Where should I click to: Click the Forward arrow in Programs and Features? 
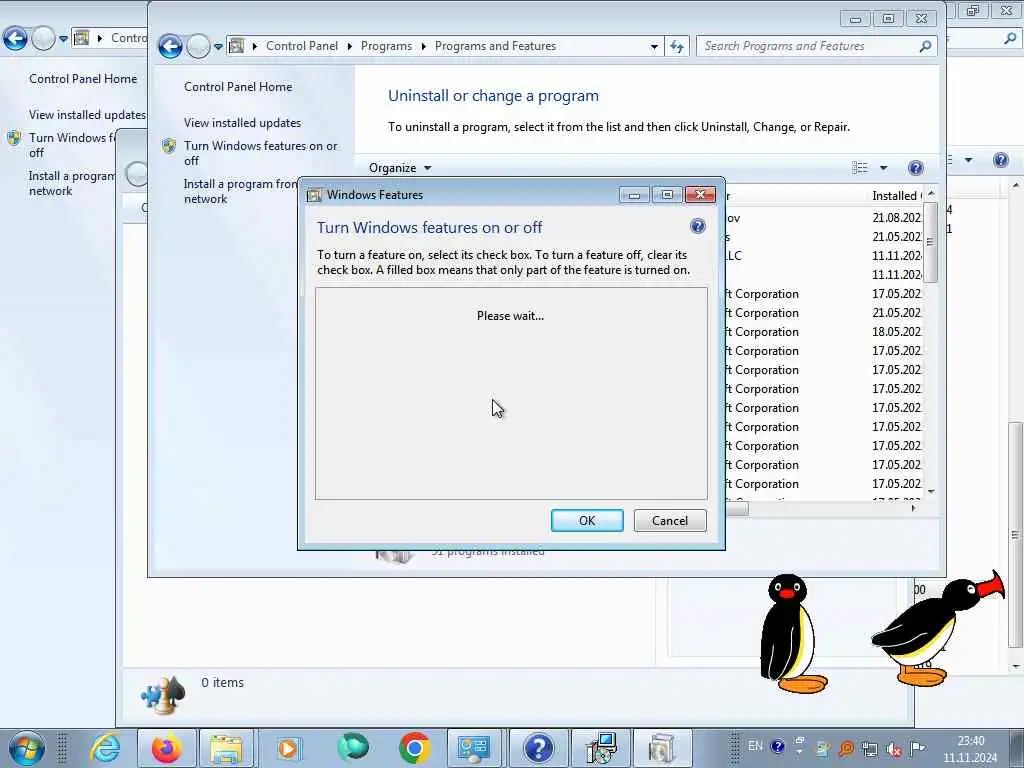point(199,46)
